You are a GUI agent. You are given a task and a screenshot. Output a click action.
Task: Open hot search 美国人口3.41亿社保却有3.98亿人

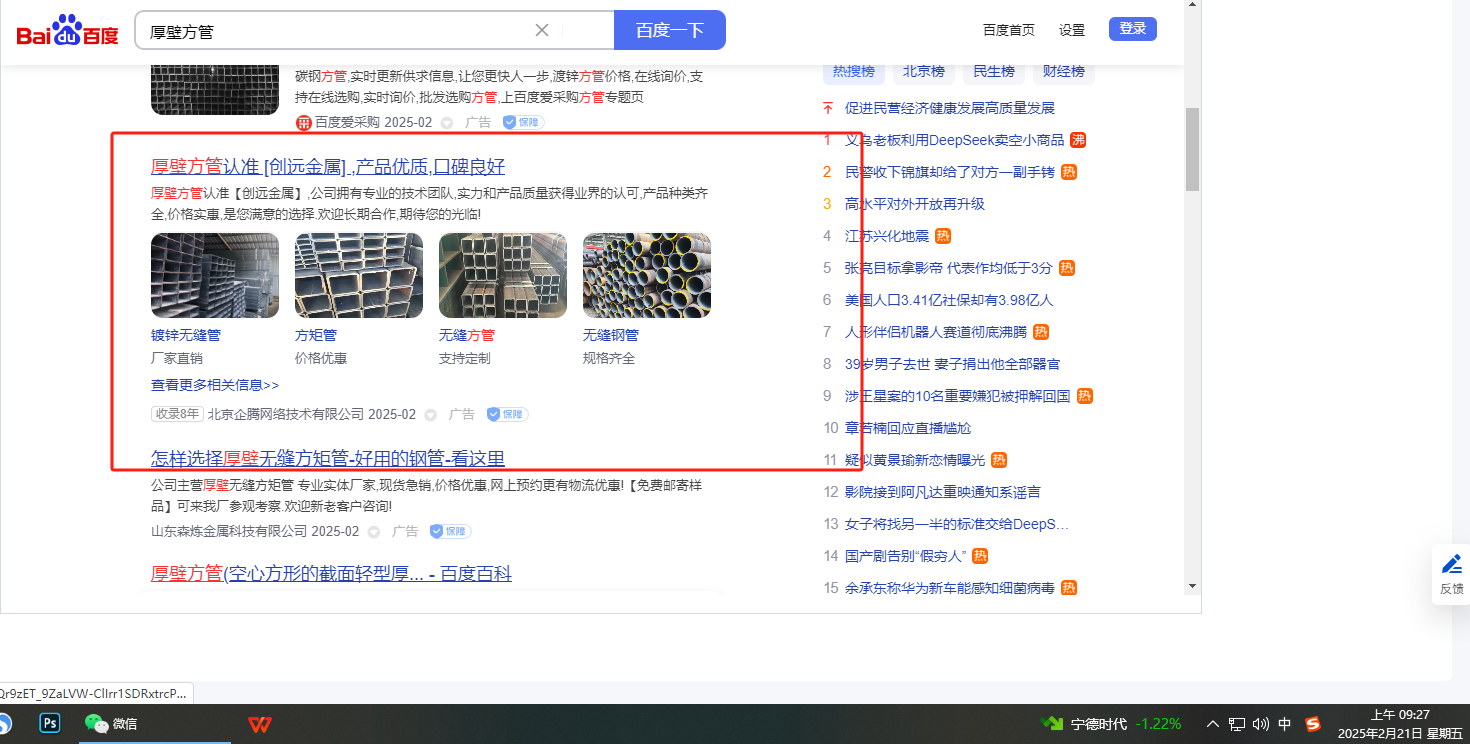[949, 300]
